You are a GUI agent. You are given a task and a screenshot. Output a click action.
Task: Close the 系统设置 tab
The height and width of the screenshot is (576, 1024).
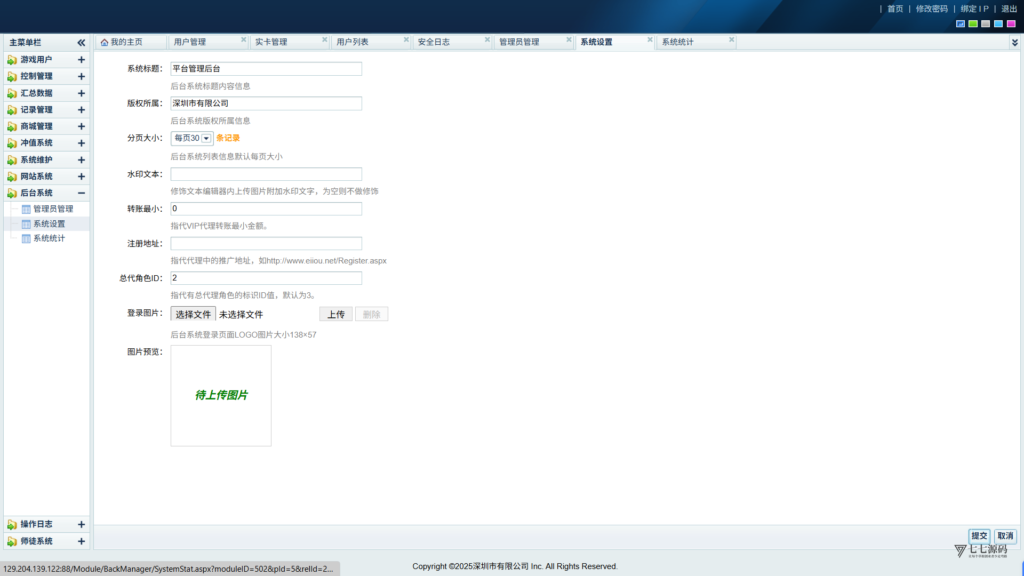(x=650, y=40)
